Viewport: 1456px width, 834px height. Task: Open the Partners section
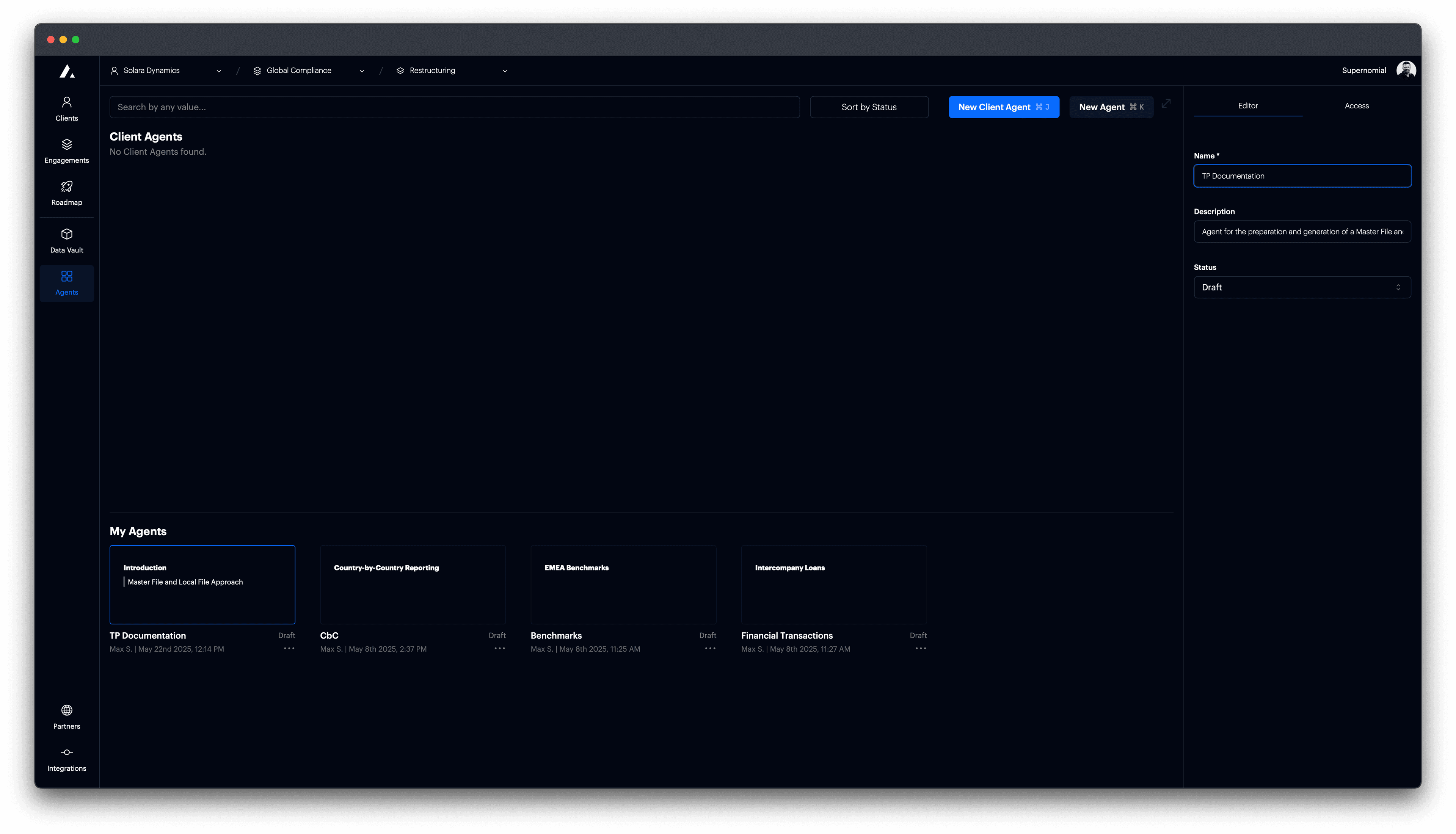66,716
